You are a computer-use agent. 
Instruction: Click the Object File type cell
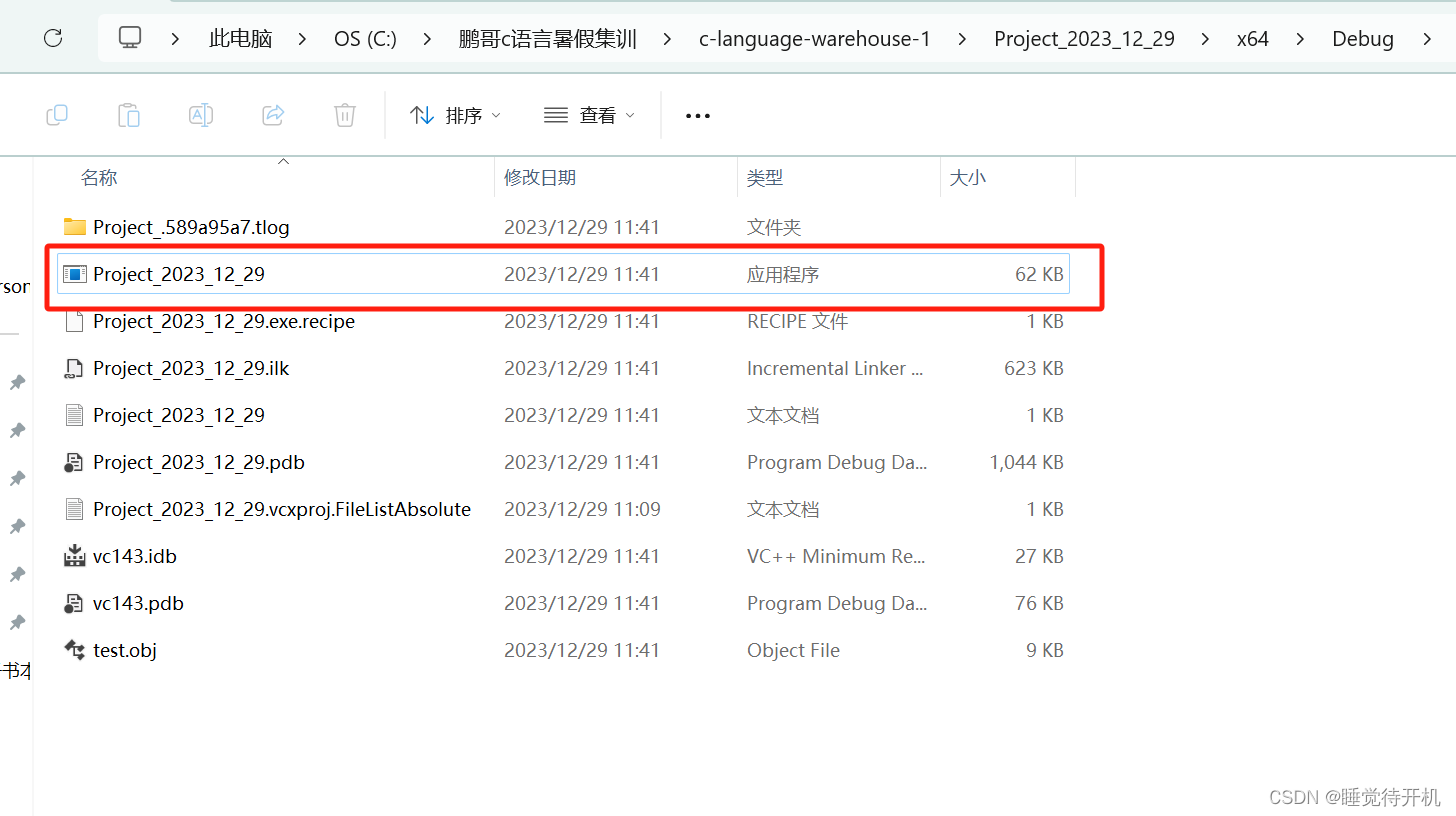(x=793, y=650)
